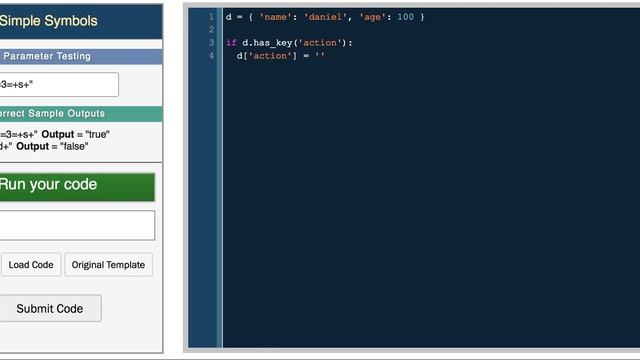Place cursor on code line 1 dictionary
Screen dimensions: 640x360
click(x=325, y=17)
